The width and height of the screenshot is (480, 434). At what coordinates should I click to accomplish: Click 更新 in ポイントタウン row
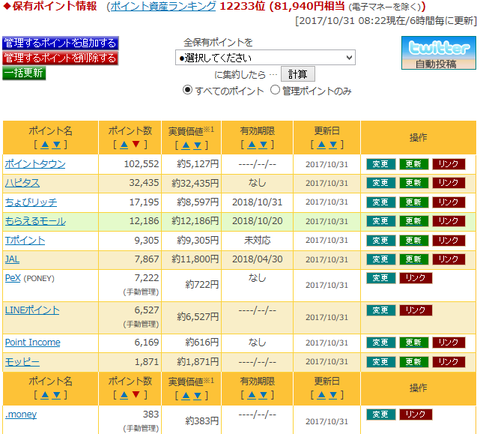point(414,164)
